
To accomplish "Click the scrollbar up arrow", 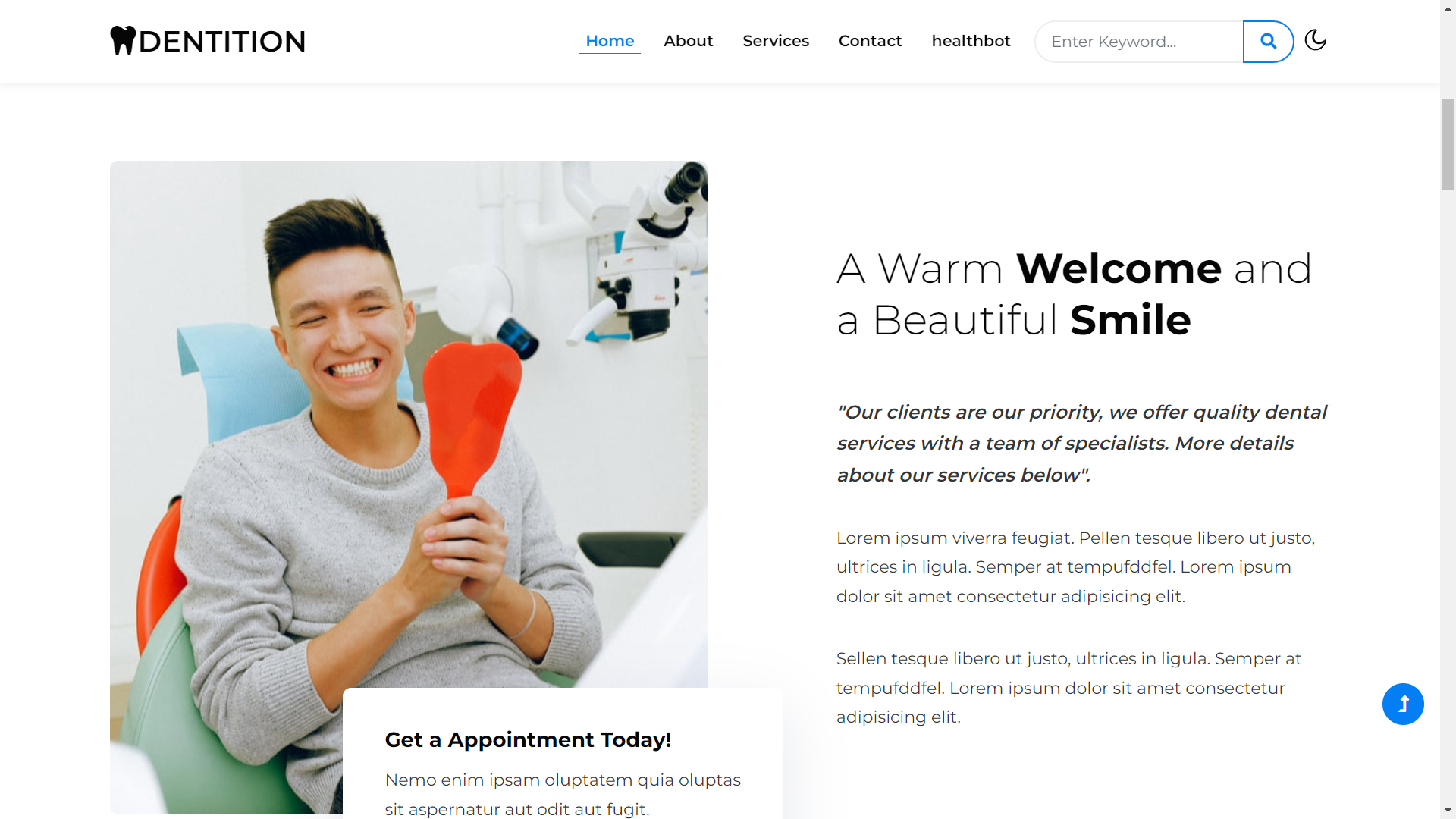I will point(1448,8).
